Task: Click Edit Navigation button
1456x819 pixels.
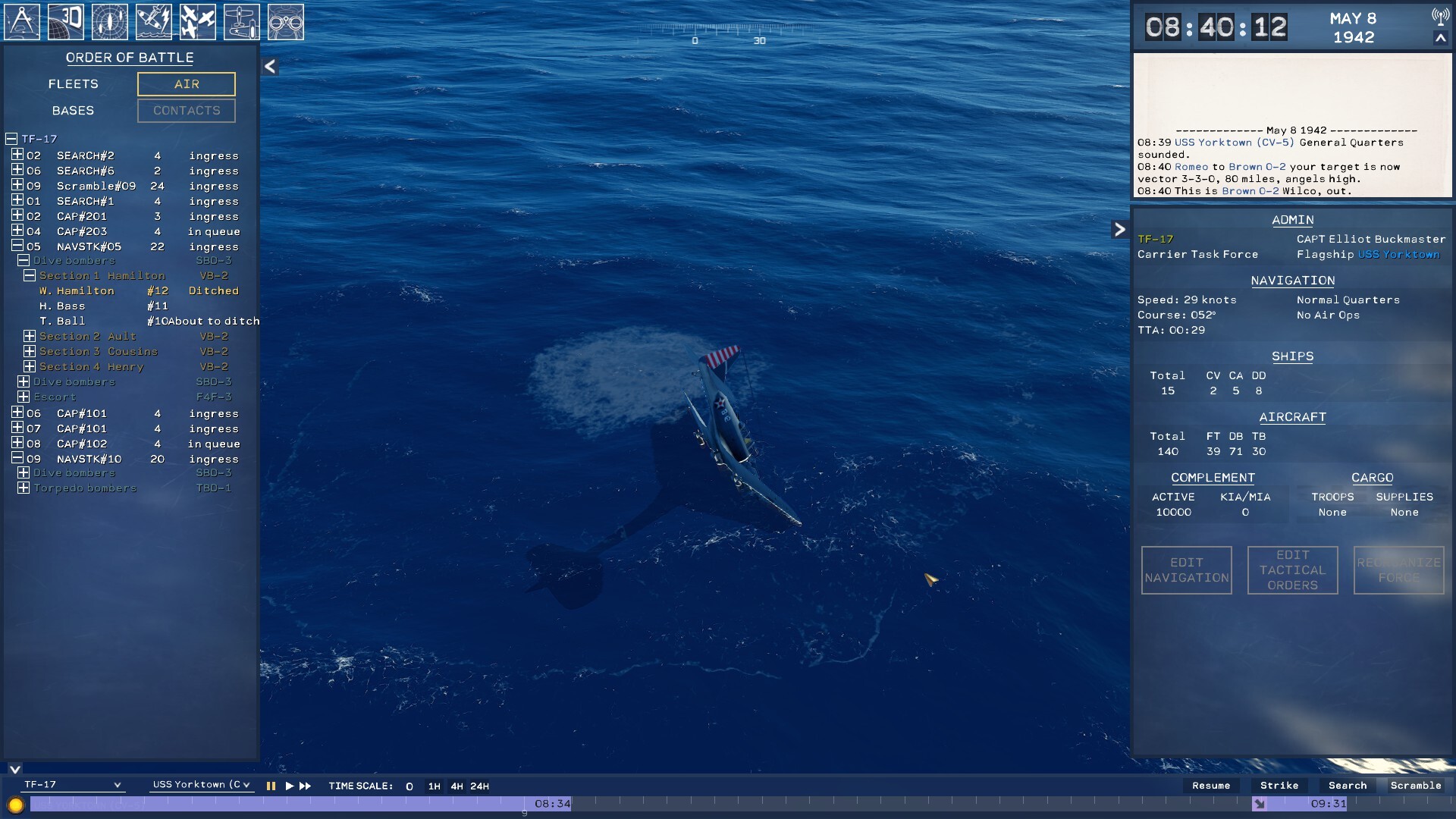Action: [1187, 570]
